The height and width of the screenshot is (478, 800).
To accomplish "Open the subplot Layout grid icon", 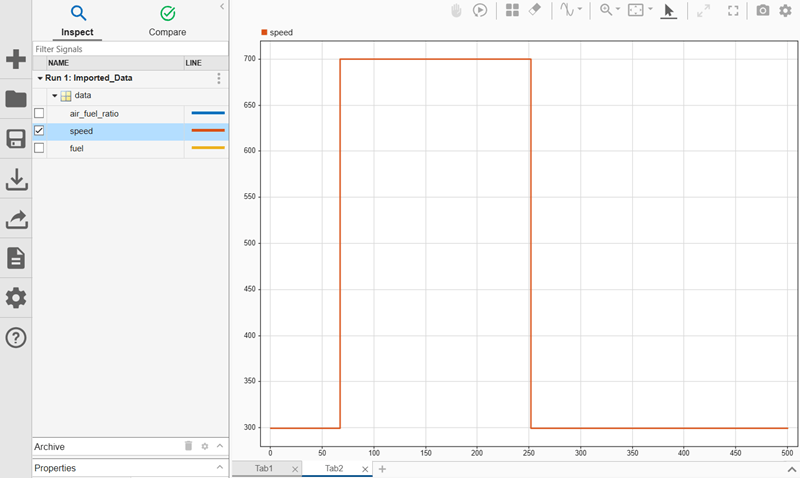I will click(x=512, y=10).
